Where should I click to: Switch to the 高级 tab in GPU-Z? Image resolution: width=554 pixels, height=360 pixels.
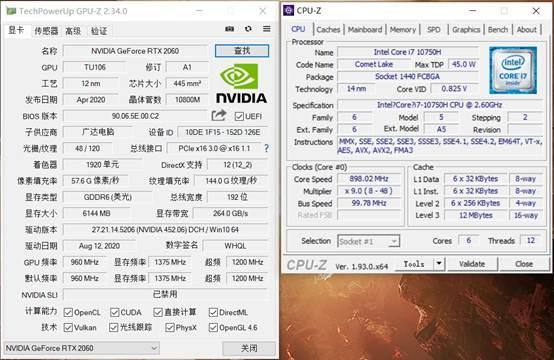point(73,31)
